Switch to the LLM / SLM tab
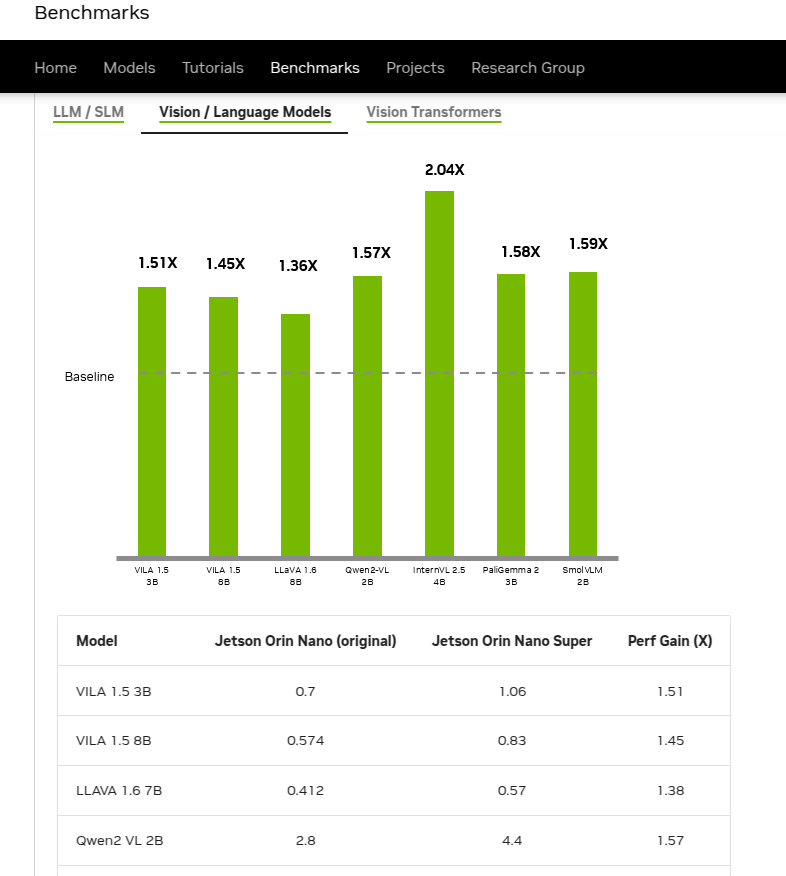 click(x=88, y=112)
